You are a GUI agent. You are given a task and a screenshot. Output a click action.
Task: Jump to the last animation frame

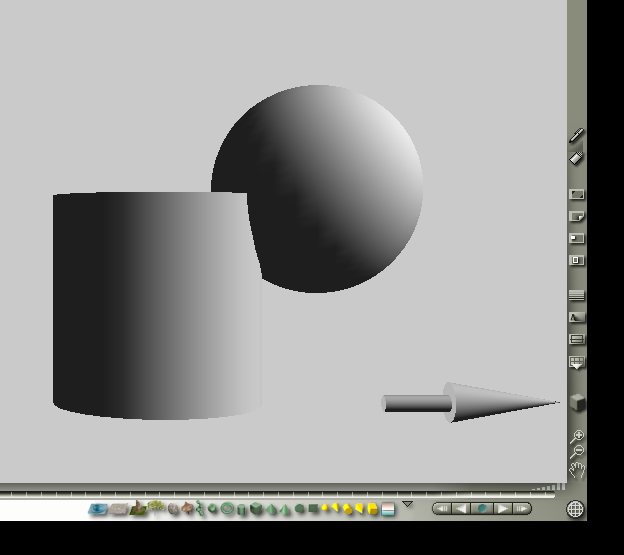pos(522,508)
